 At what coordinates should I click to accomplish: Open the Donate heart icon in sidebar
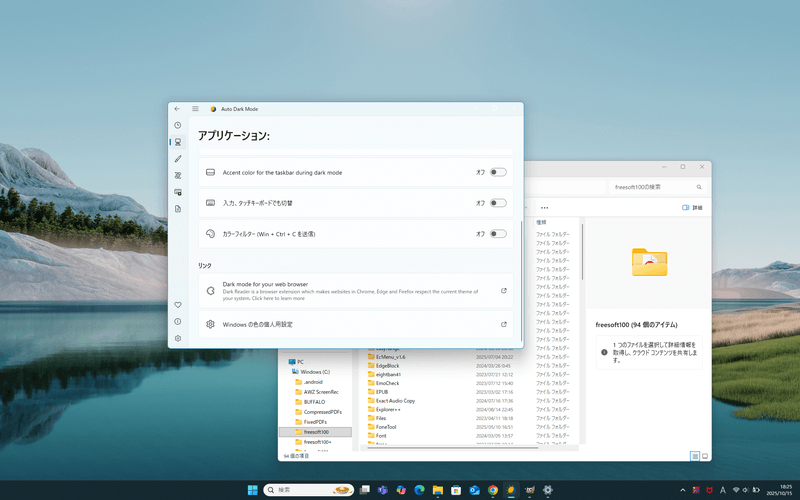point(177,304)
